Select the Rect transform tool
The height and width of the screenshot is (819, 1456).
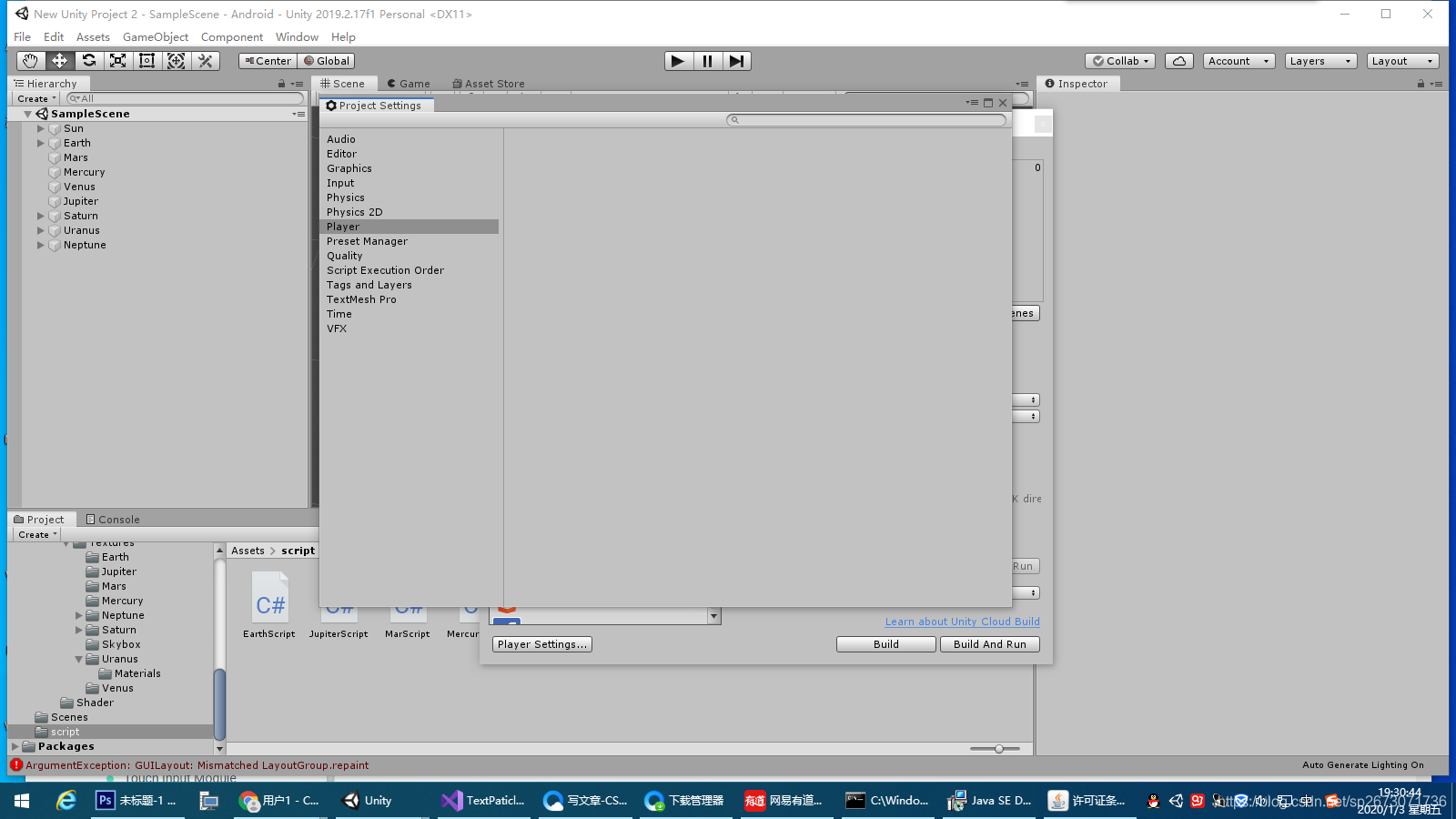click(147, 61)
